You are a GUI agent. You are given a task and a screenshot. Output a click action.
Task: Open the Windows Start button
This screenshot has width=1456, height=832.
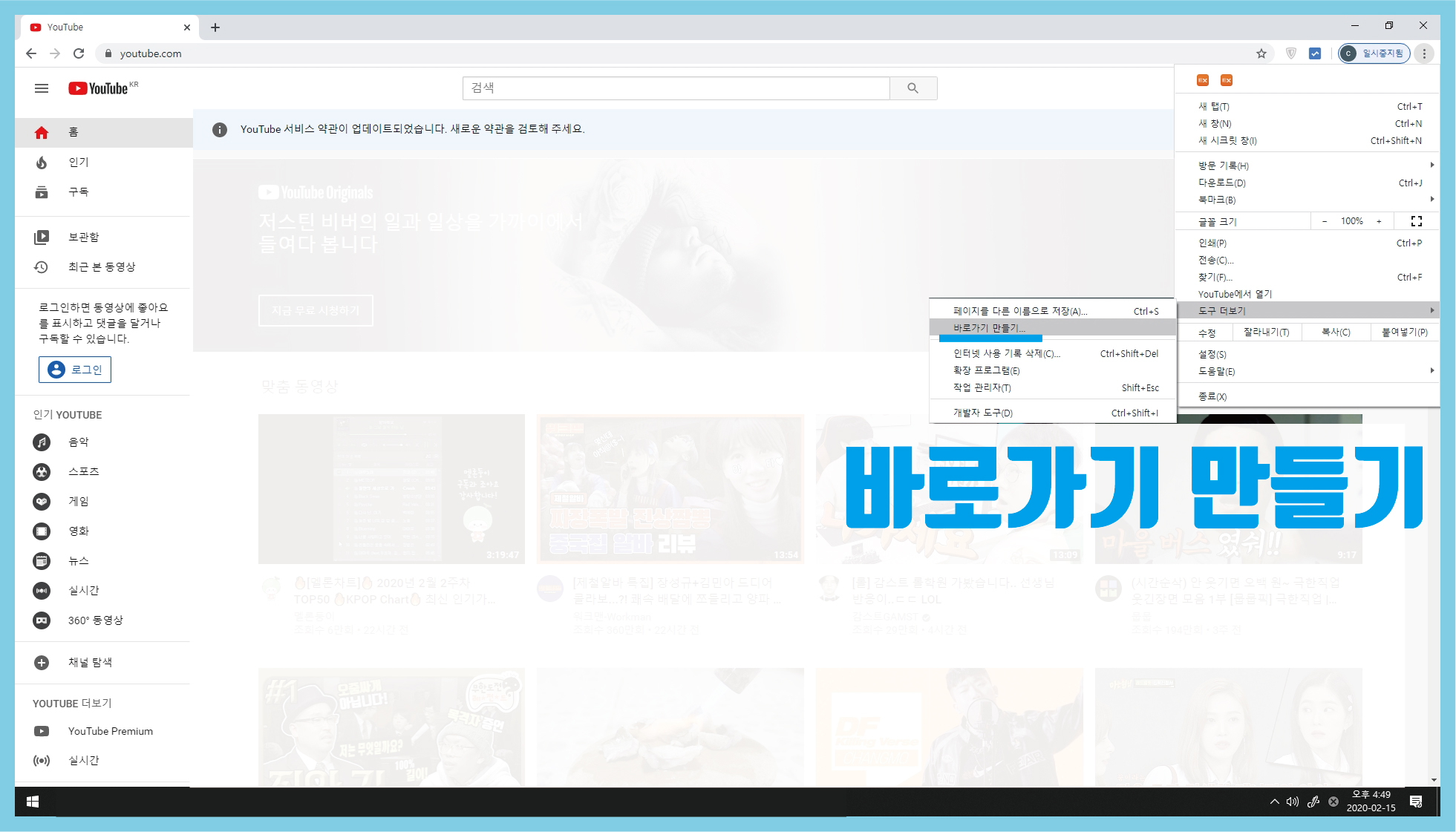(x=33, y=802)
